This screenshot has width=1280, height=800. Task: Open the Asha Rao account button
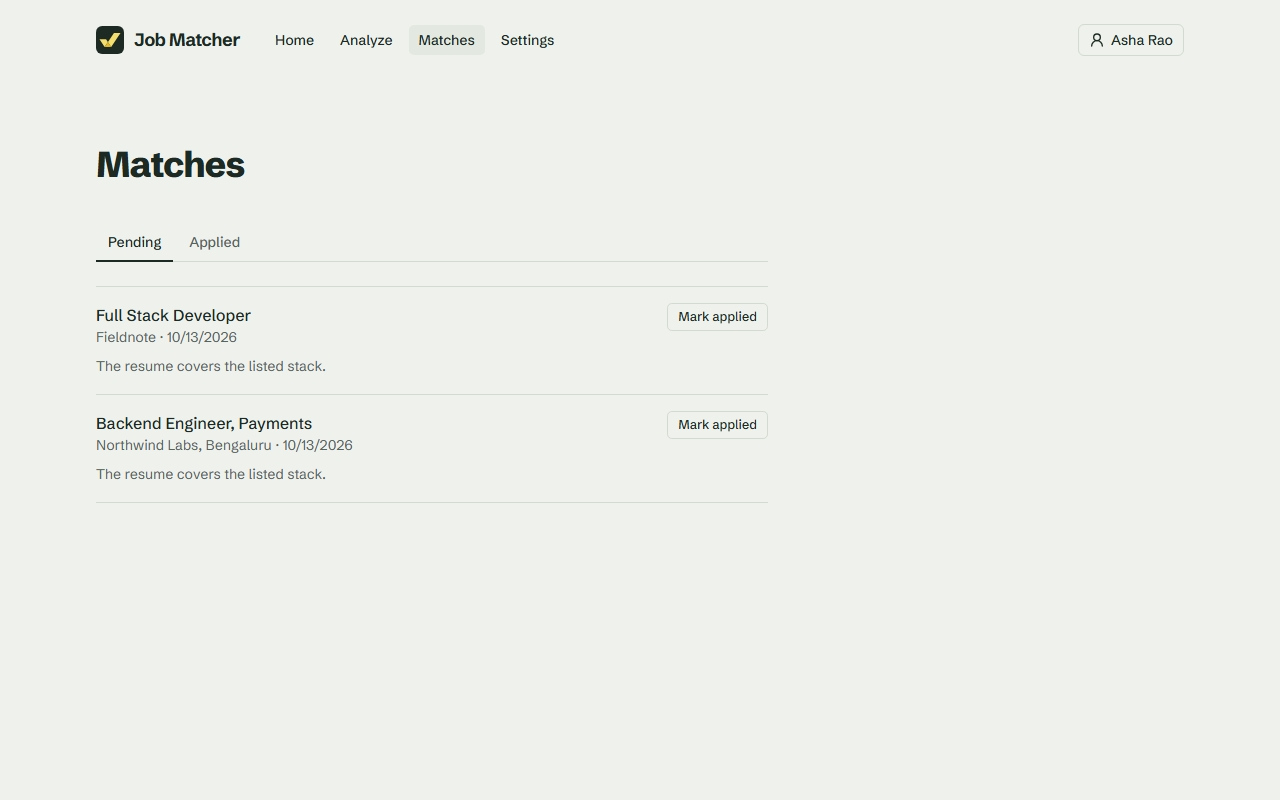(x=1131, y=40)
